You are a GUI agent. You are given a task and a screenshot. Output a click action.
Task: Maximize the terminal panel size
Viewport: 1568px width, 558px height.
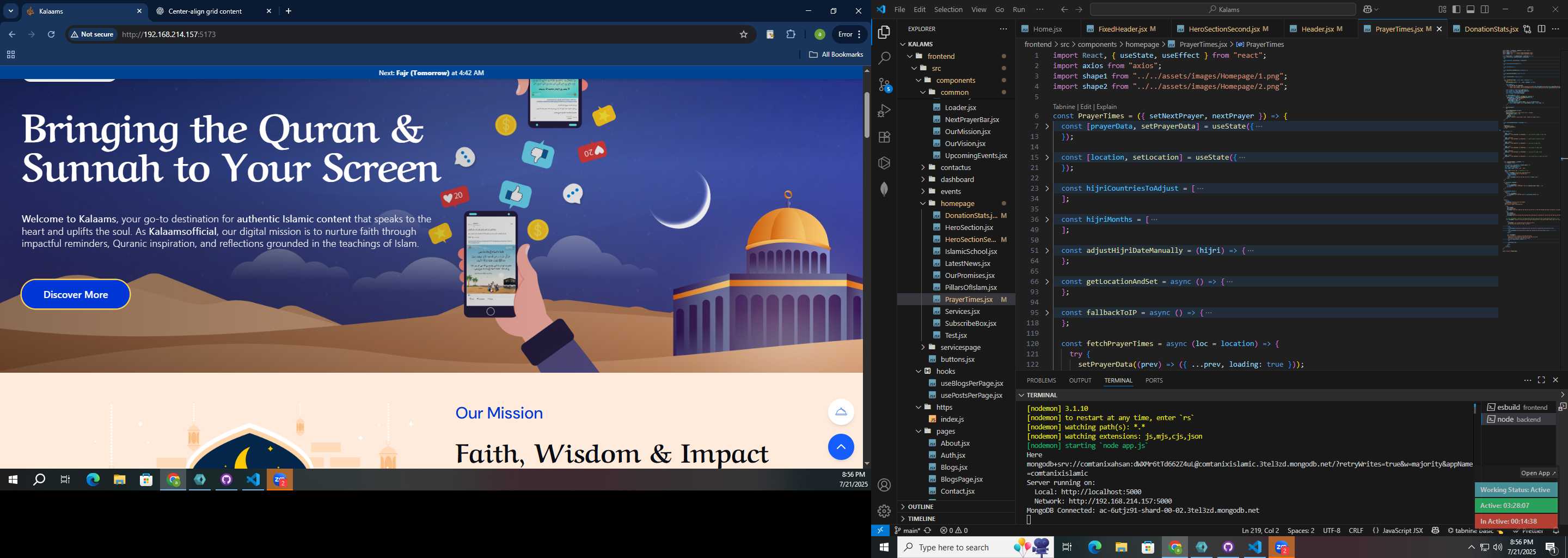pyautogui.click(x=1541, y=380)
